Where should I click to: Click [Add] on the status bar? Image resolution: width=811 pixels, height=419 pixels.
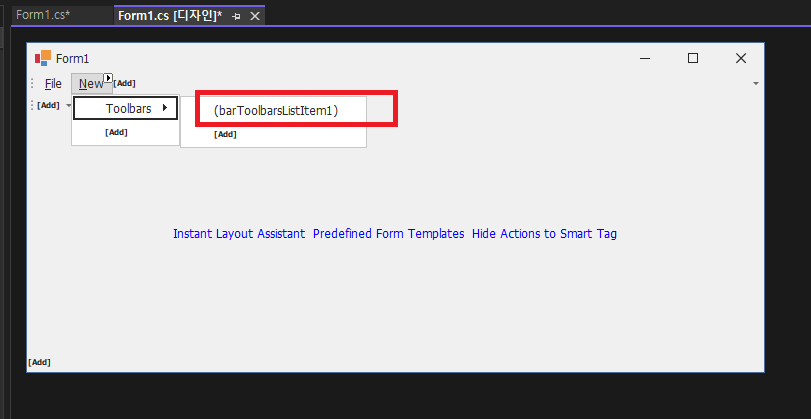[x=39, y=362]
